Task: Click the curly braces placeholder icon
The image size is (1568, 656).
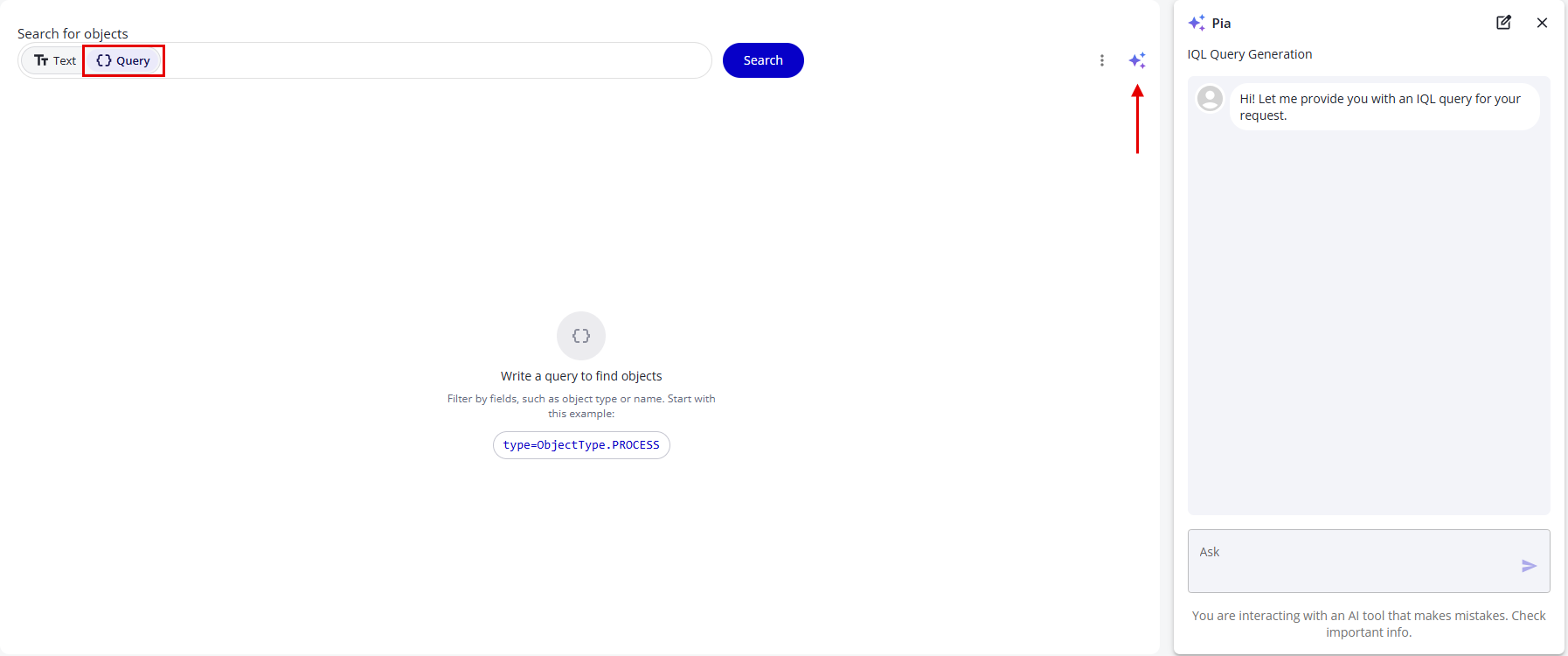Action: click(581, 336)
